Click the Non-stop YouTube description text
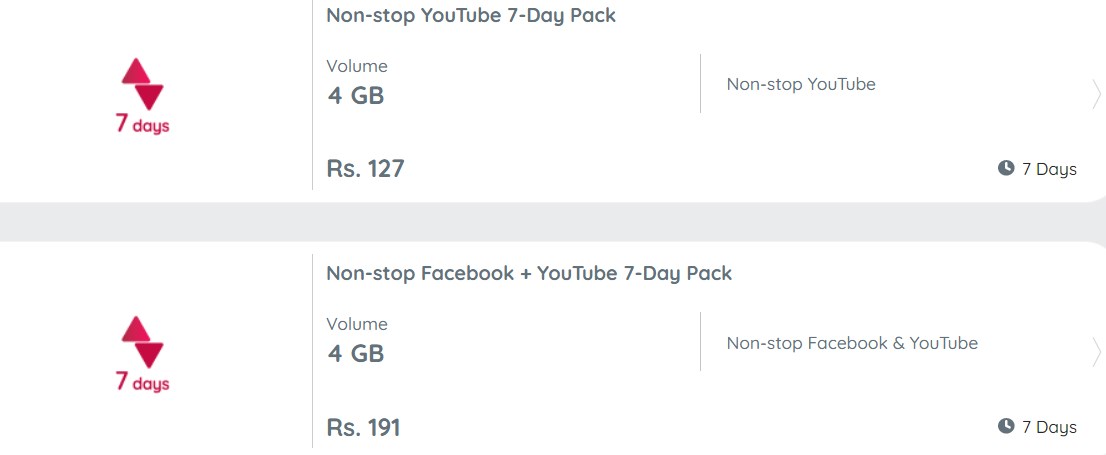1106x455 pixels. (x=801, y=85)
